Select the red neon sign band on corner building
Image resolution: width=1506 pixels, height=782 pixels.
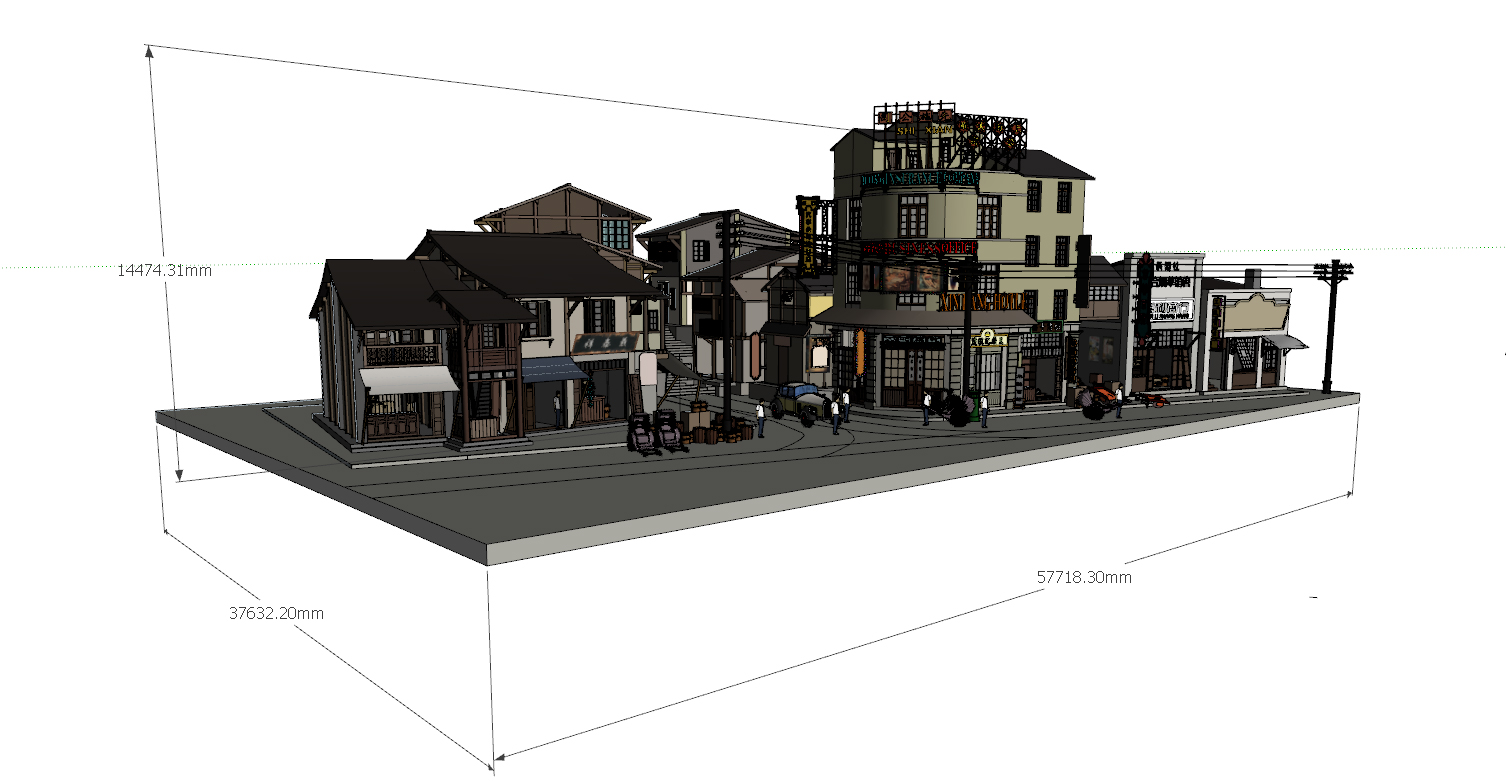pos(919,247)
